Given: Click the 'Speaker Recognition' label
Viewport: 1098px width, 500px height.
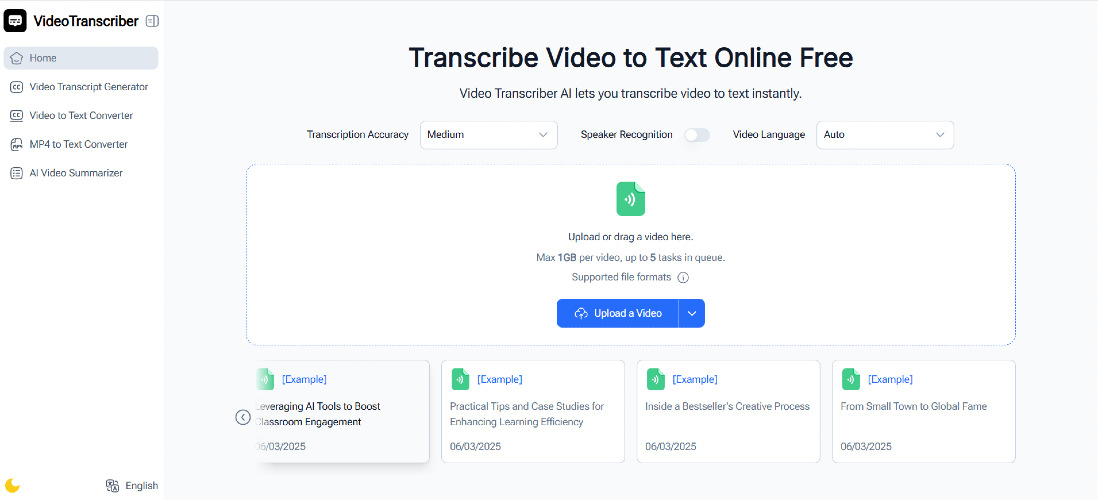Looking at the screenshot, I should click(627, 134).
